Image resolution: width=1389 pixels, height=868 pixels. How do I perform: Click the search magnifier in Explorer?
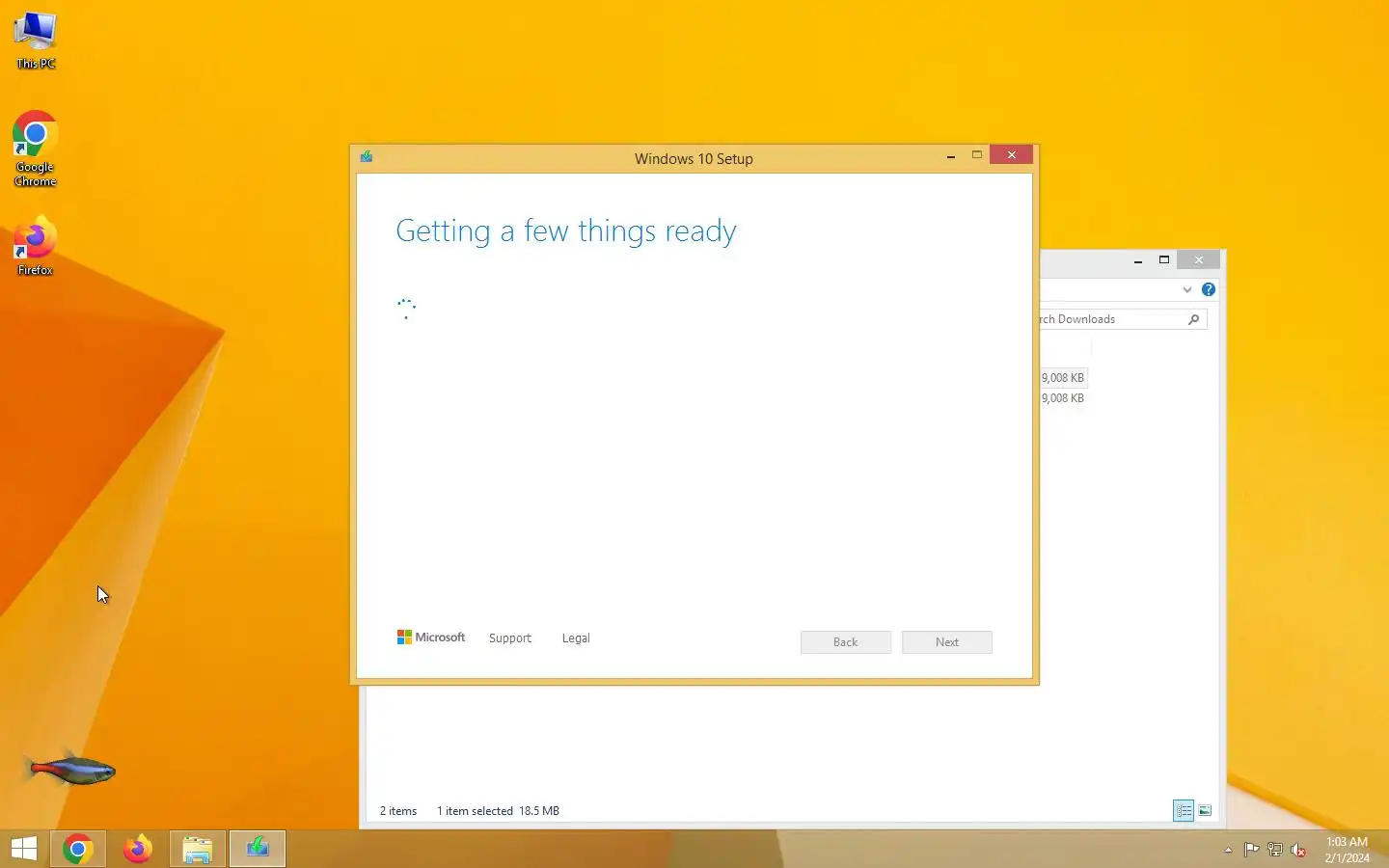pyautogui.click(x=1194, y=319)
